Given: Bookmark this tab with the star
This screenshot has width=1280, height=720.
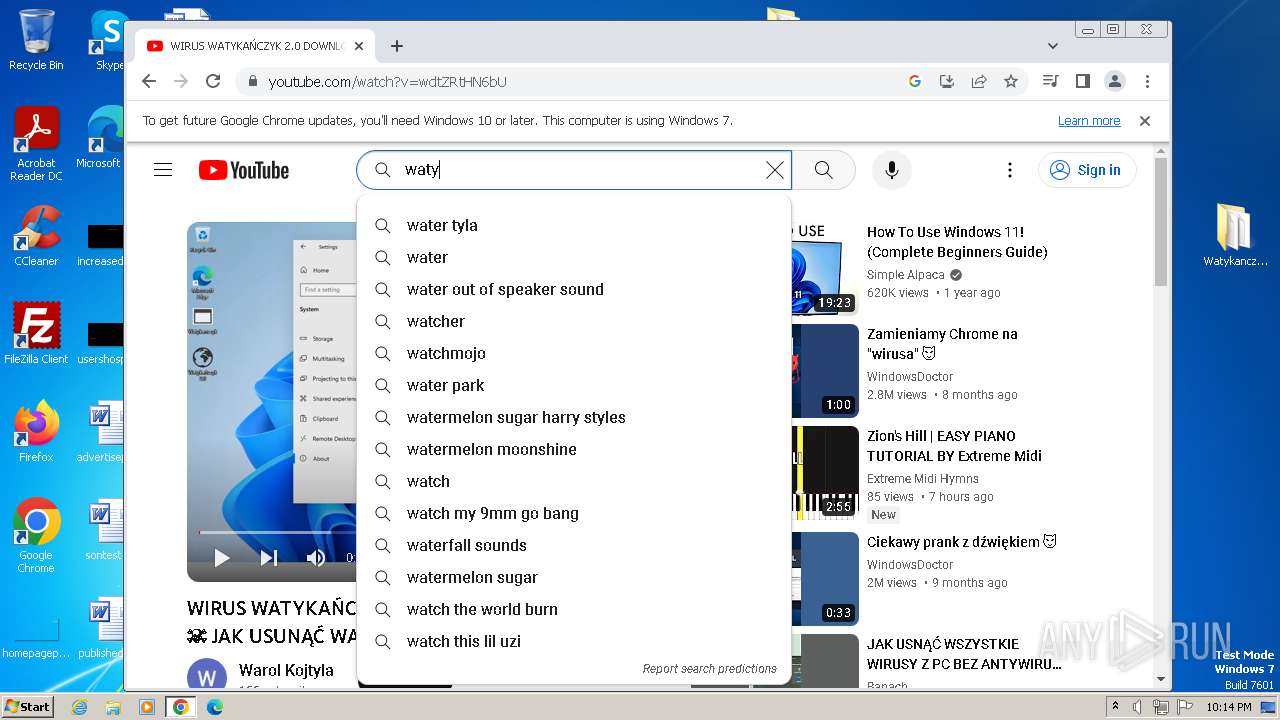Looking at the screenshot, I should [1011, 81].
